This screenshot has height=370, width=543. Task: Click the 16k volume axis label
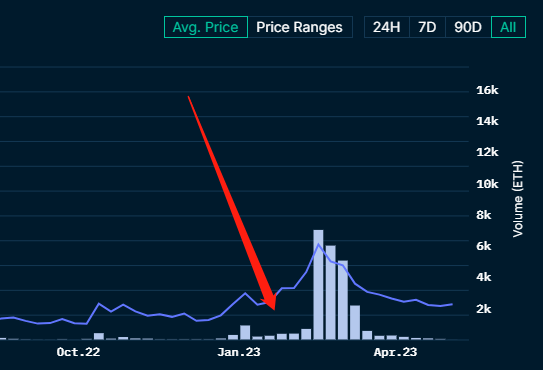pyautogui.click(x=487, y=90)
